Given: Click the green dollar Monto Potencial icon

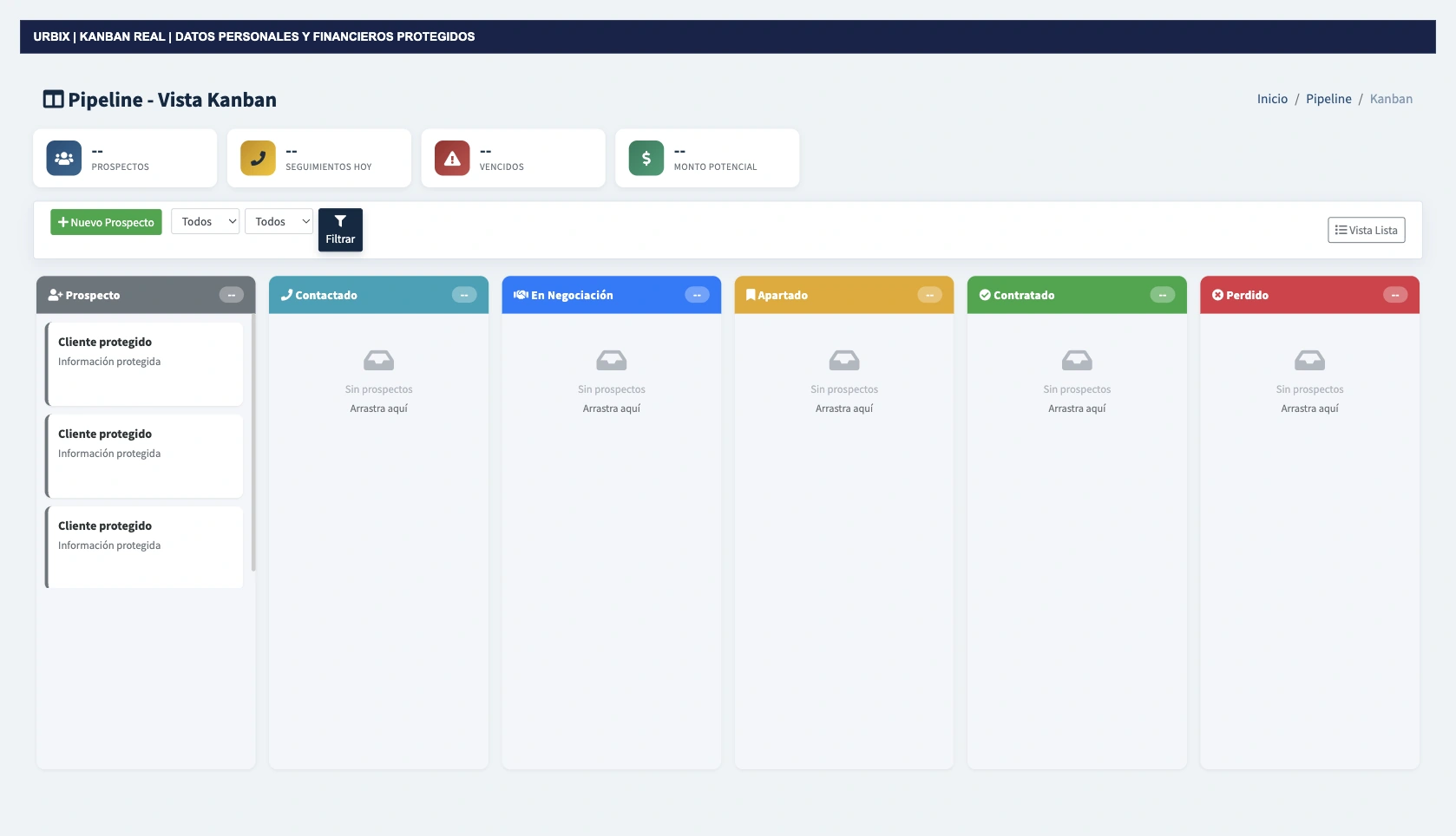Looking at the screenshot, I should [646, 159].
